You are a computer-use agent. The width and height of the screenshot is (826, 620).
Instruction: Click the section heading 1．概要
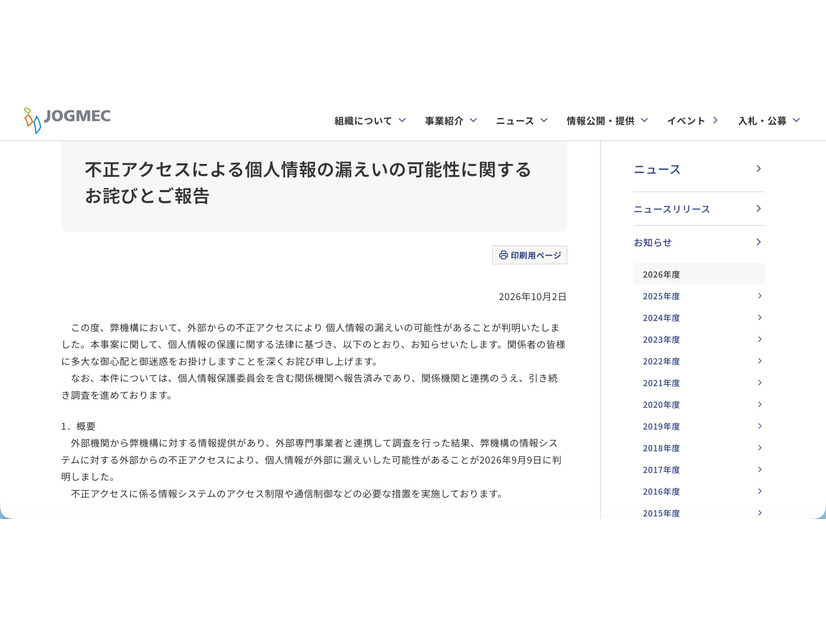(x=78, y=426)
